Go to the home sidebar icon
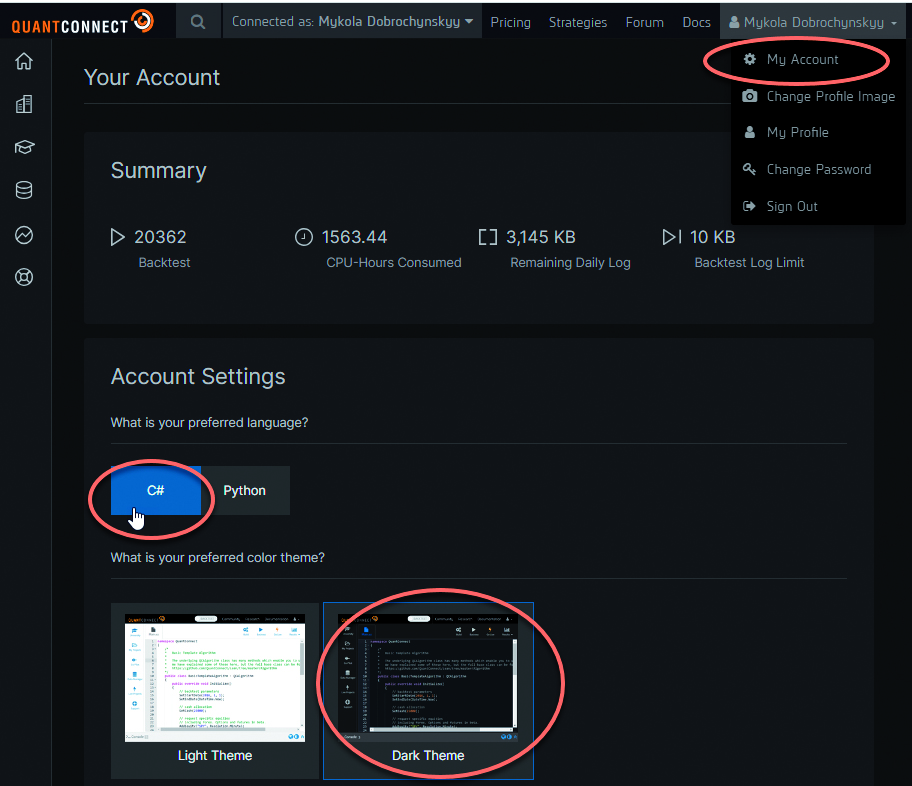This screenshot has width=912, height=786. click(x=24, y=61)
